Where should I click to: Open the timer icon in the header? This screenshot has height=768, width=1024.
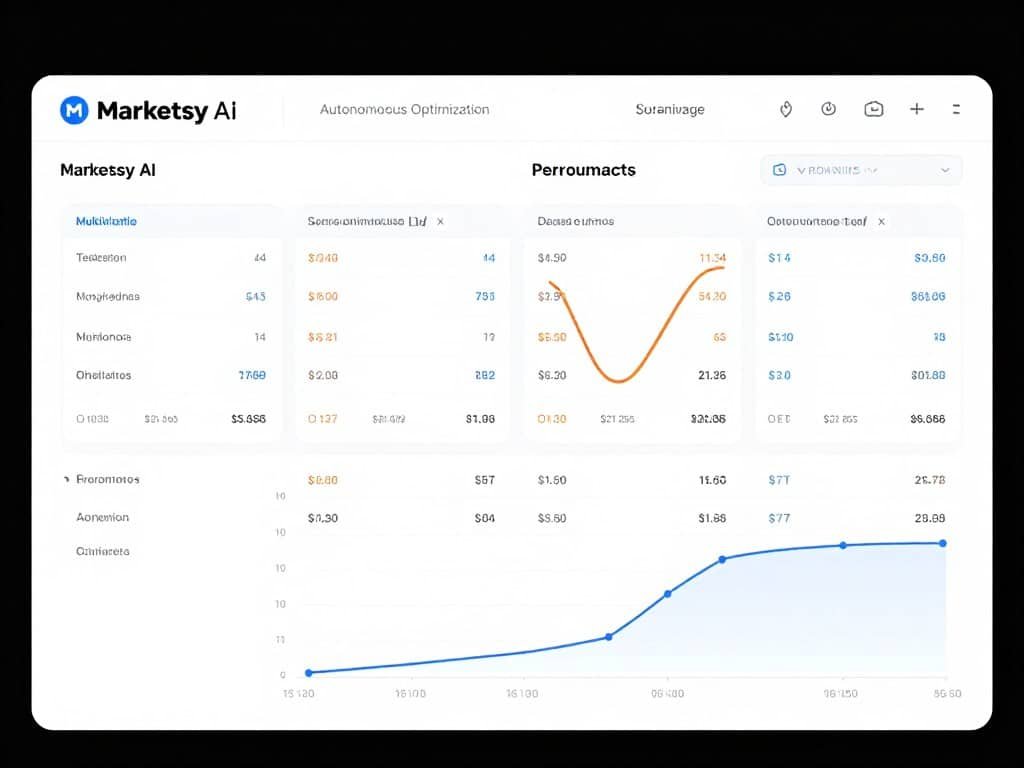point(785,109)
